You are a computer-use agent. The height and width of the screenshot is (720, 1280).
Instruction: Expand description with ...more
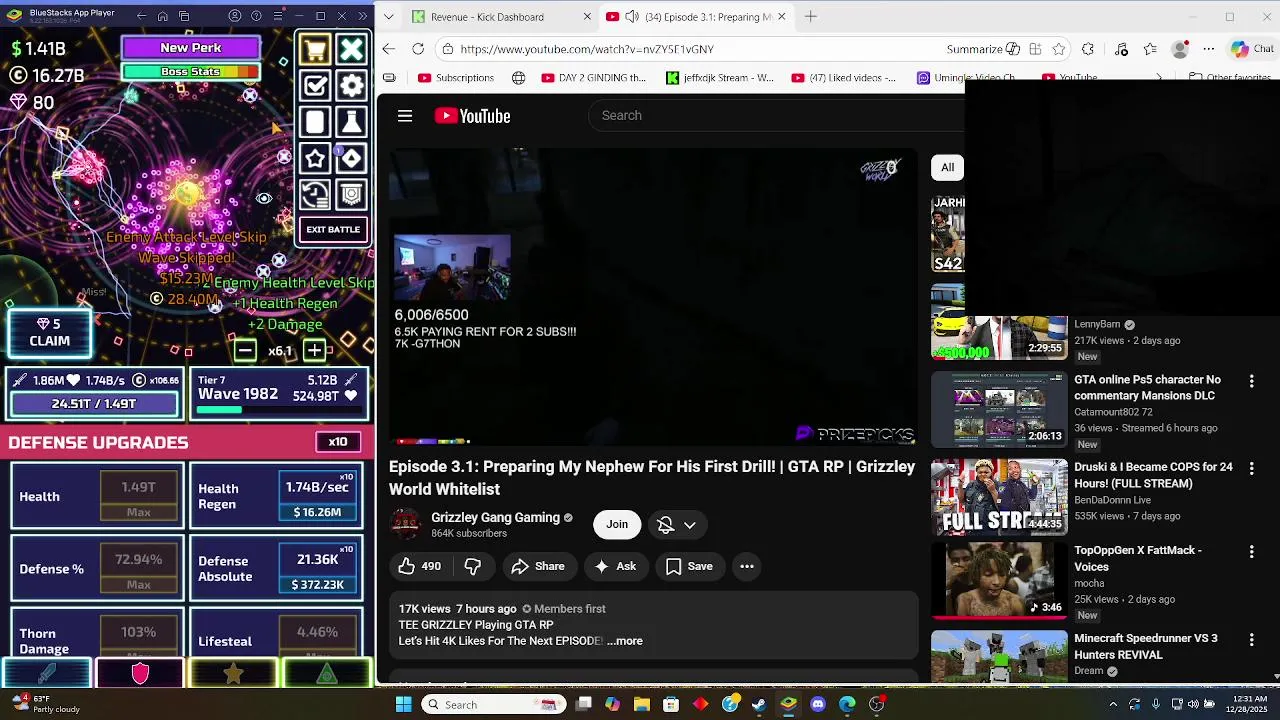click(625, 641)
